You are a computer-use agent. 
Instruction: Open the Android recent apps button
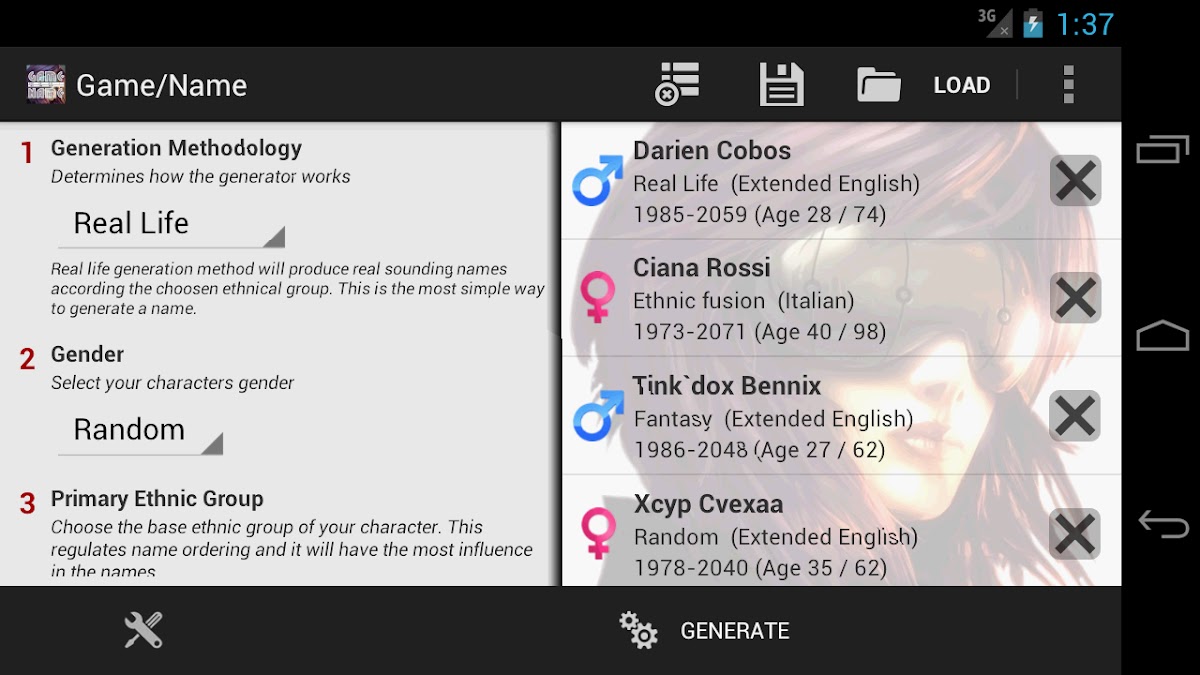[x=1162, y=151]
